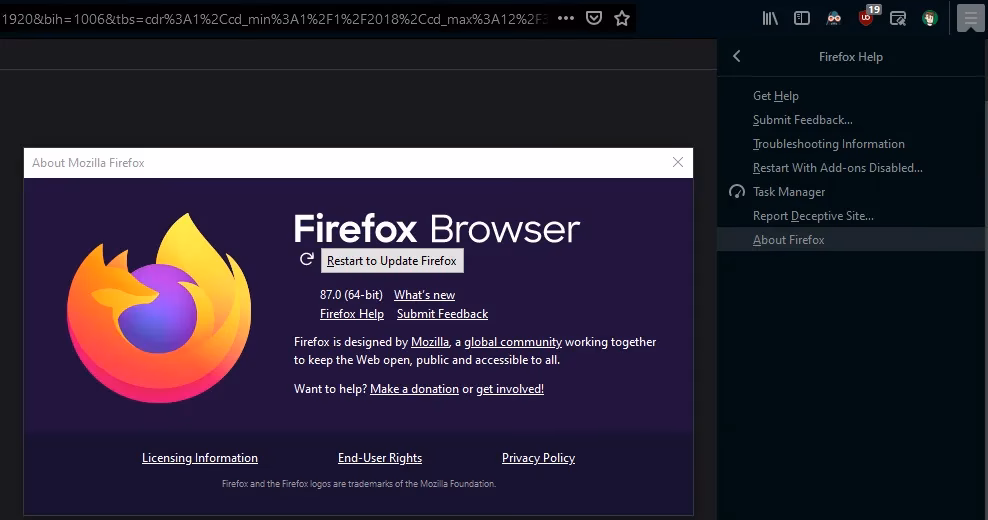
Task: Open uBlock Origin extension with 19 badge
Action: (868, 16)
